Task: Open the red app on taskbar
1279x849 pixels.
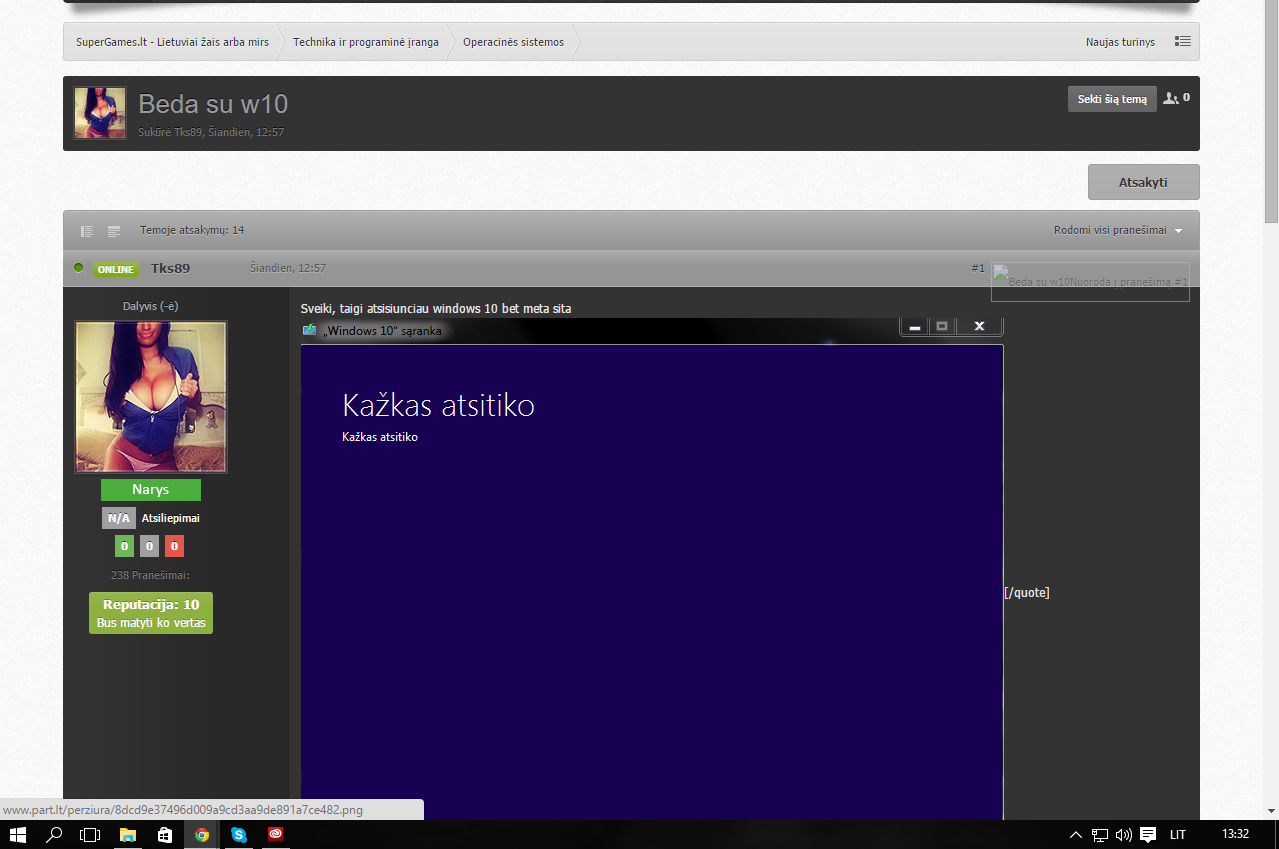Action: 275,834
